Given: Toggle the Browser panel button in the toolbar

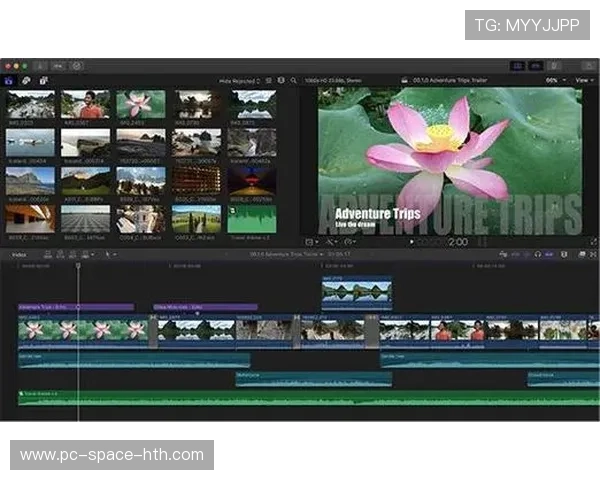Looking at the screenshot, I should pos(517,66).
